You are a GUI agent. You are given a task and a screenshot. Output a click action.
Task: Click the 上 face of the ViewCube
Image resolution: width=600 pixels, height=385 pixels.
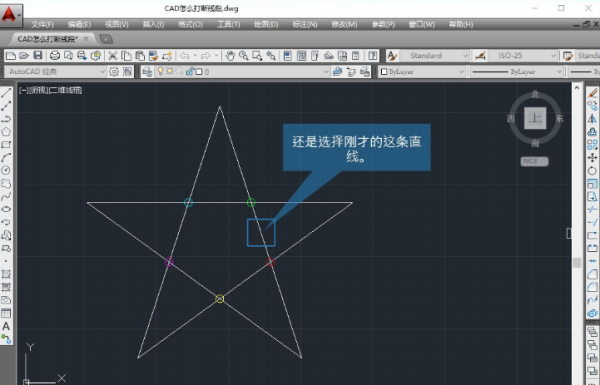pos(535,118)
